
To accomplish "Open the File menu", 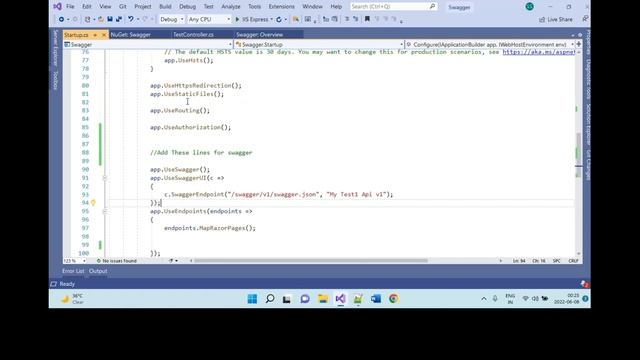I will [x=70, y=7].
